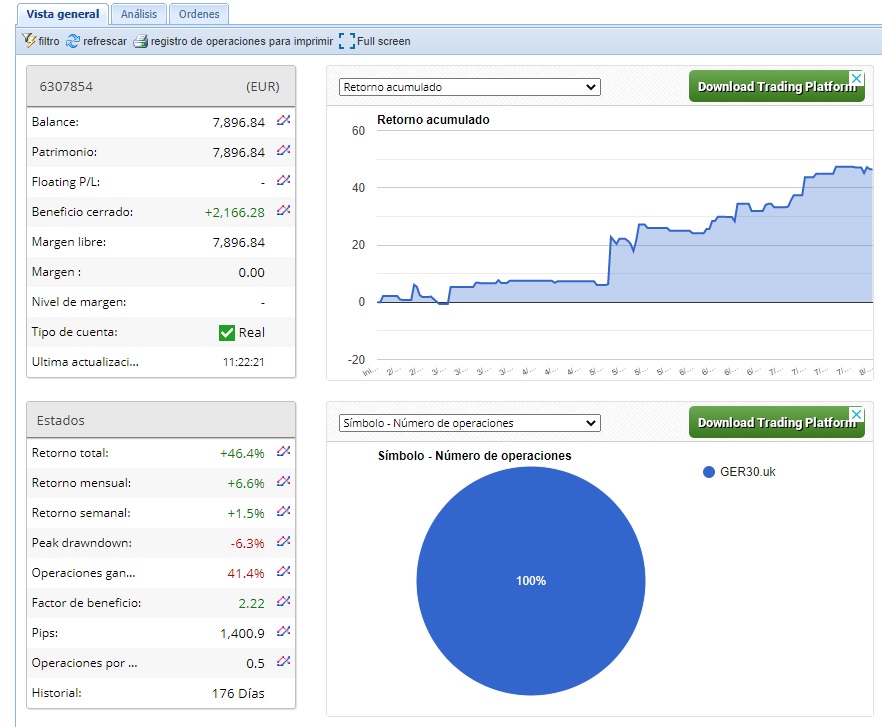Select the Vista general tab
The width and height of the screenshot is (882, 727).
[62, 14]
